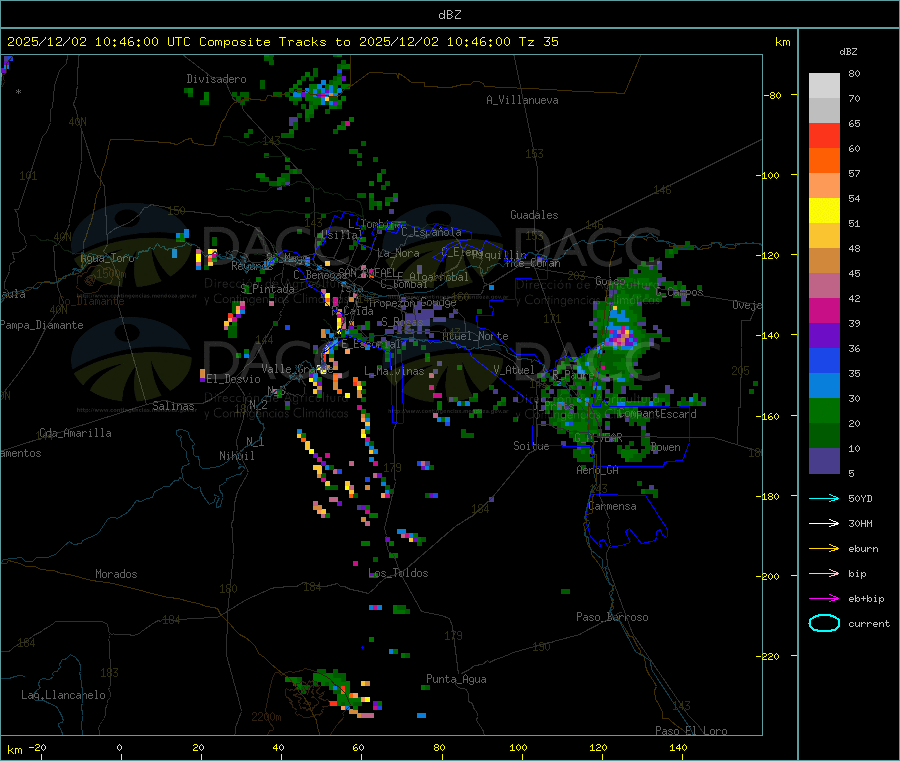Click the dBZ title at top
Viewport: 900px width, 761px height.
(x=449, y=15)
